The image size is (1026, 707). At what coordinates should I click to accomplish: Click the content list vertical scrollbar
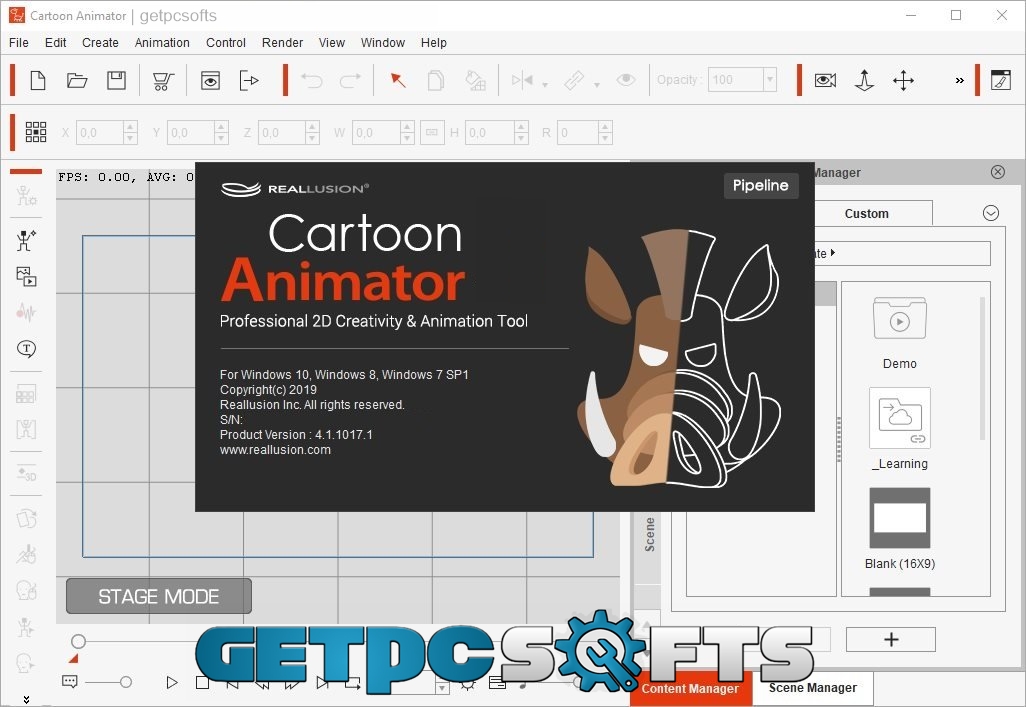coord(982,369)
